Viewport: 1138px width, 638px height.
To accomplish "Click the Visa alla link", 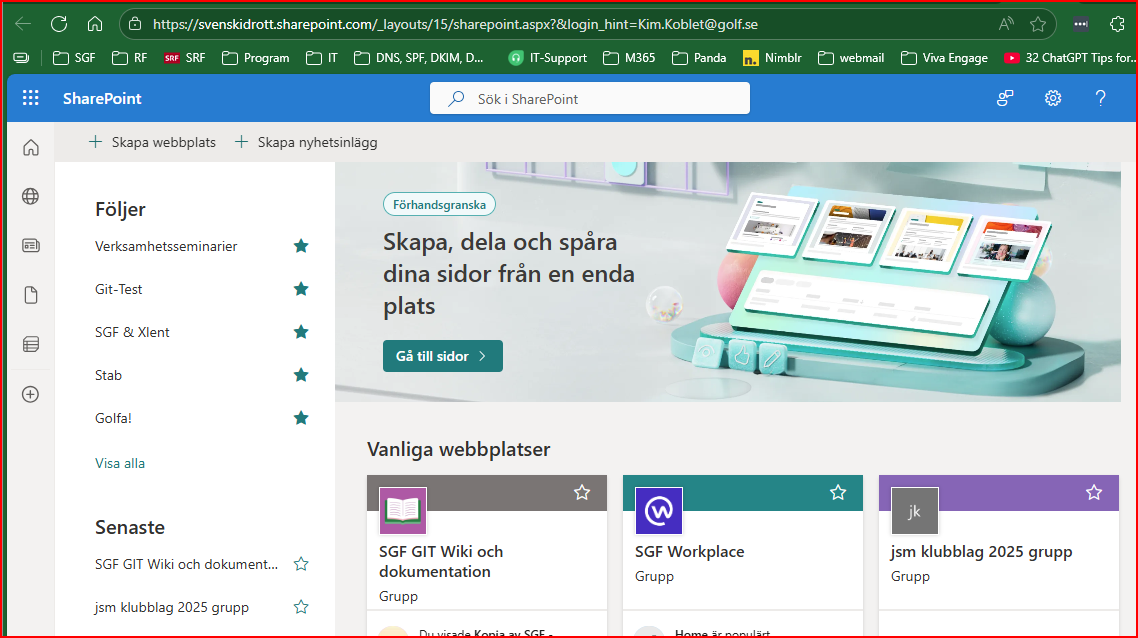I will [120, 463].
